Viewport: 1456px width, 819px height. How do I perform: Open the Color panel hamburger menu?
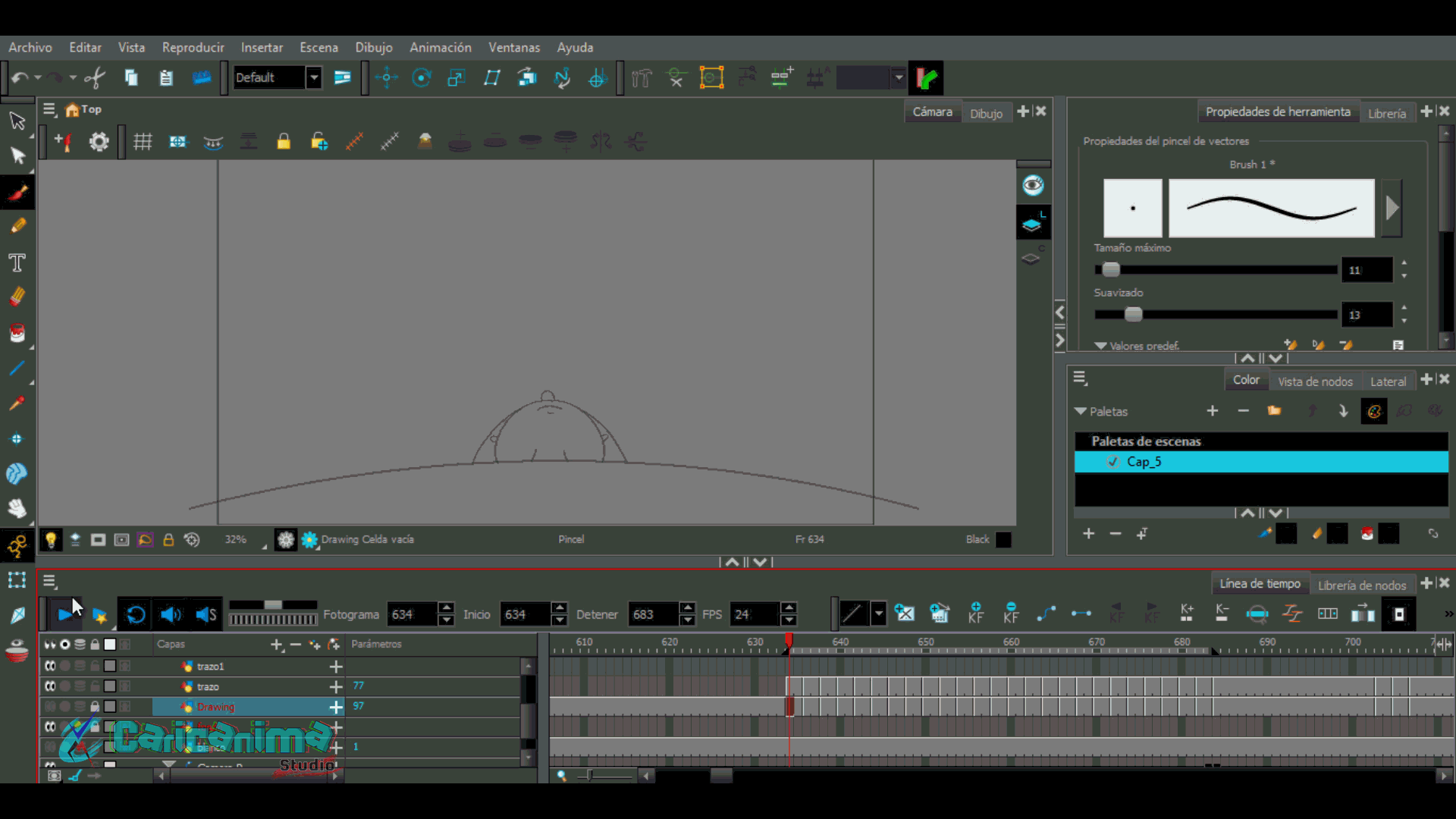1081,378
